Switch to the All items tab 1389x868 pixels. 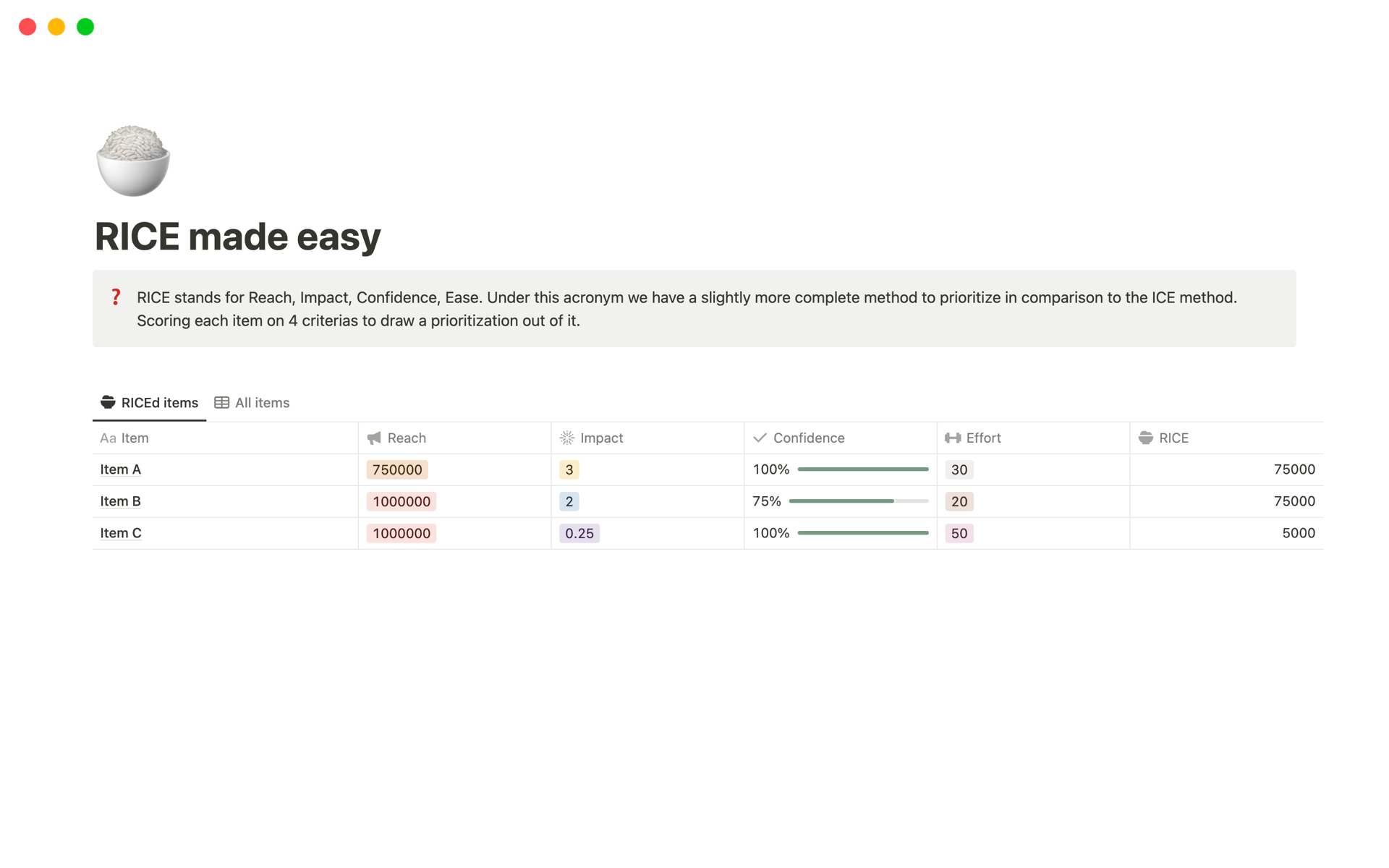coord(261,403)
